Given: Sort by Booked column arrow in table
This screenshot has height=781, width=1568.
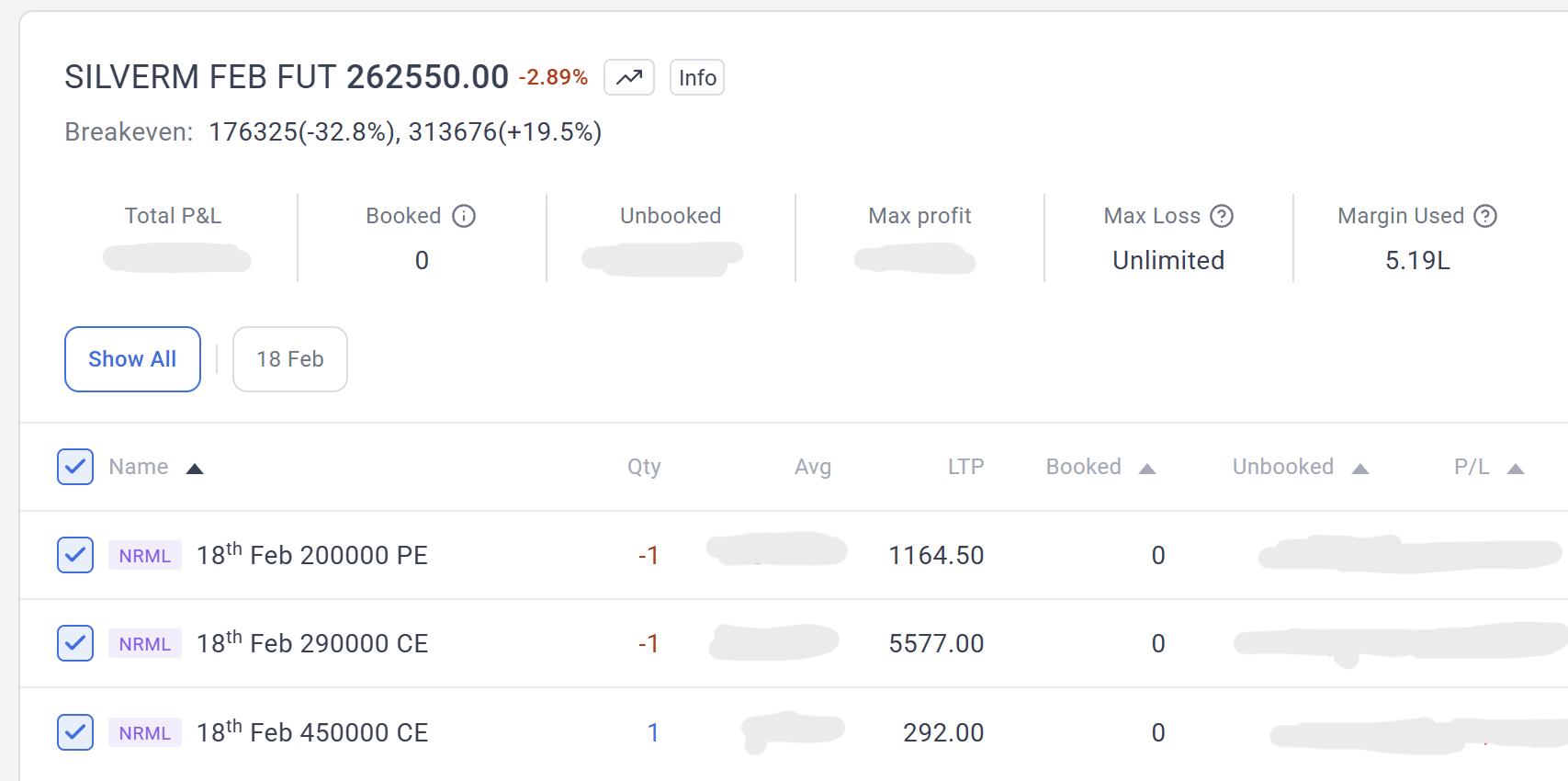Looking at the screenshot, I should coord(1146,469).
